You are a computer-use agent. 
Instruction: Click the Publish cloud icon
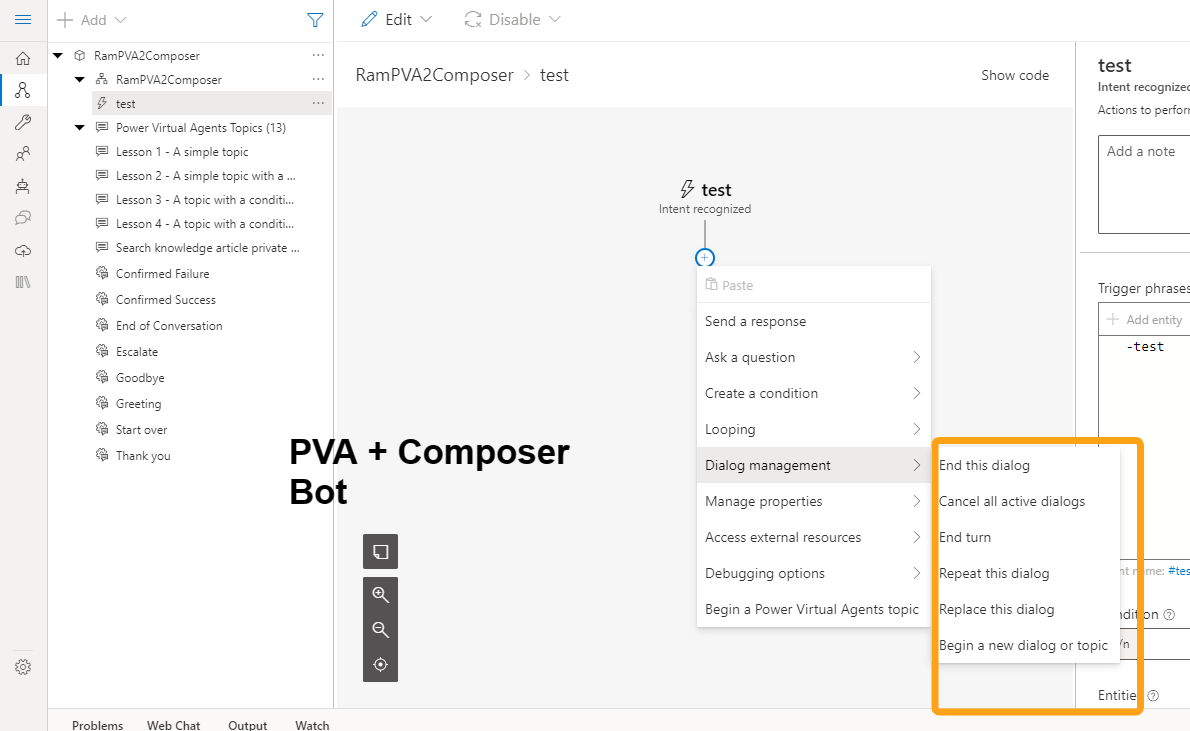point(23,250)
